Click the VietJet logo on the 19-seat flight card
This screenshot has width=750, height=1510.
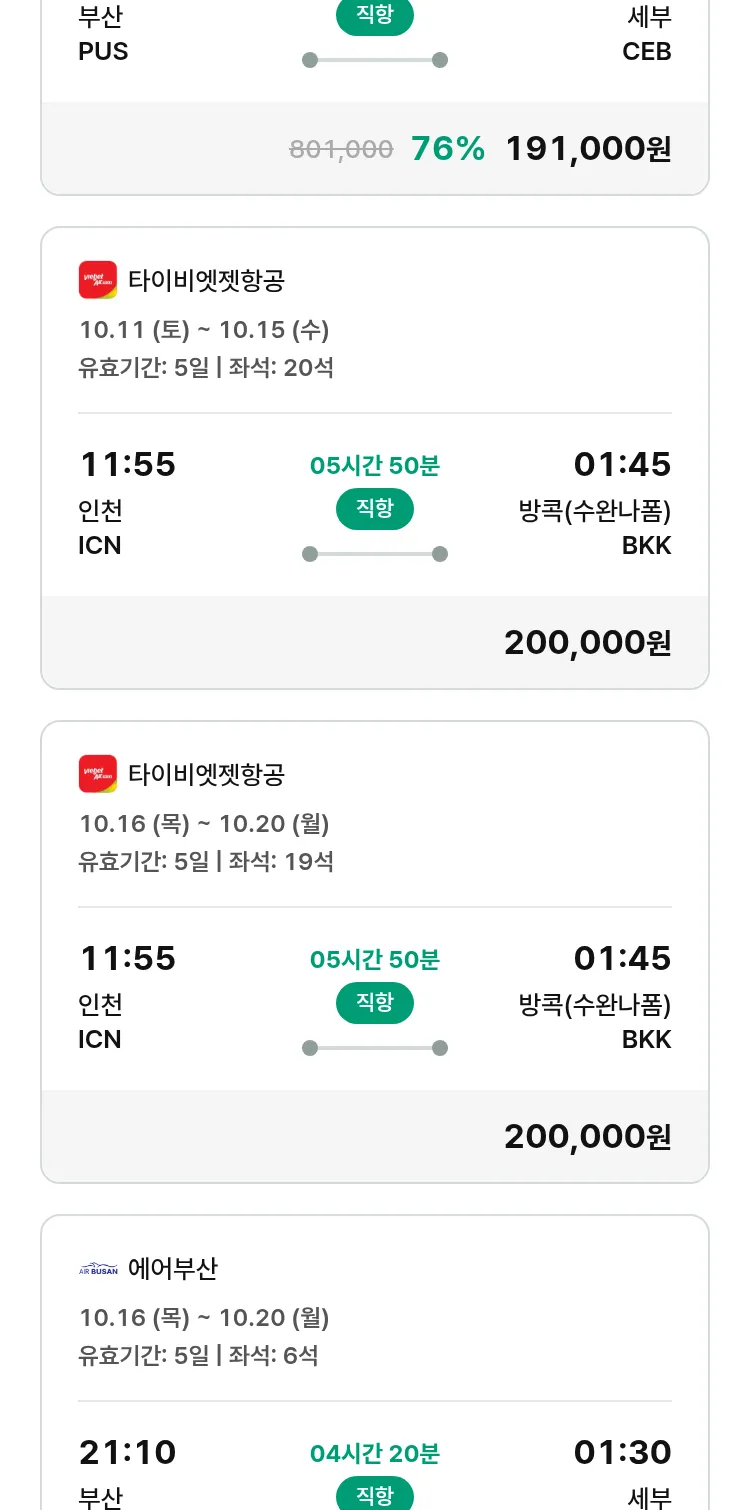click(x=98, y=774)
